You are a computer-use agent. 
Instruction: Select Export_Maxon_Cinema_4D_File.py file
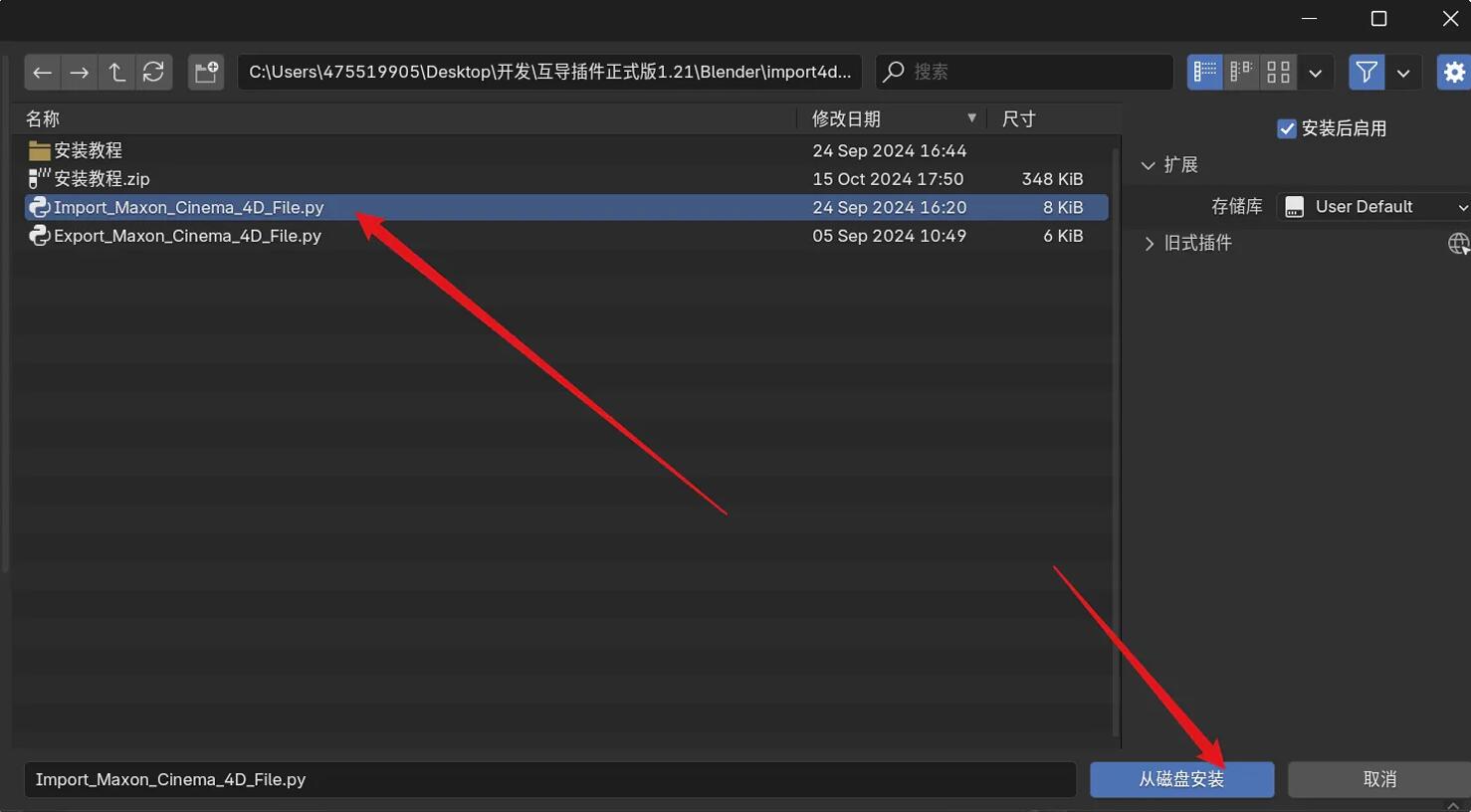coord(565,236)
